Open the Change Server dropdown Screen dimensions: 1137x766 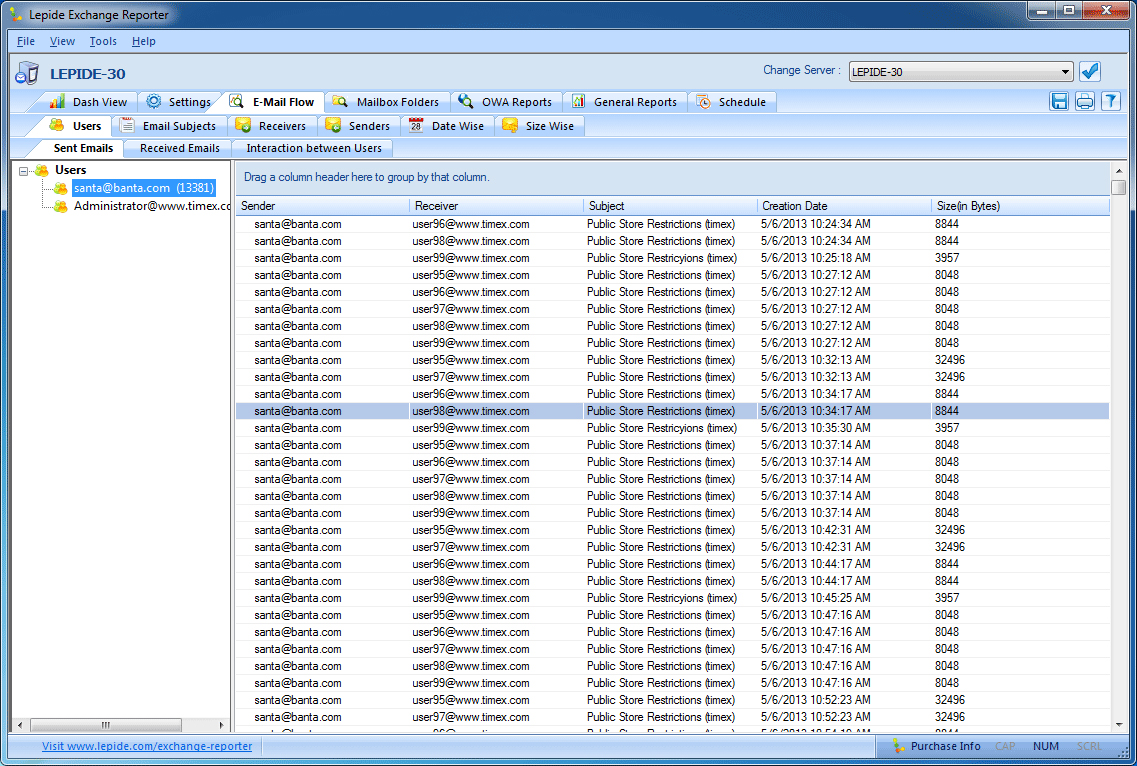[x=1065, y=72]
